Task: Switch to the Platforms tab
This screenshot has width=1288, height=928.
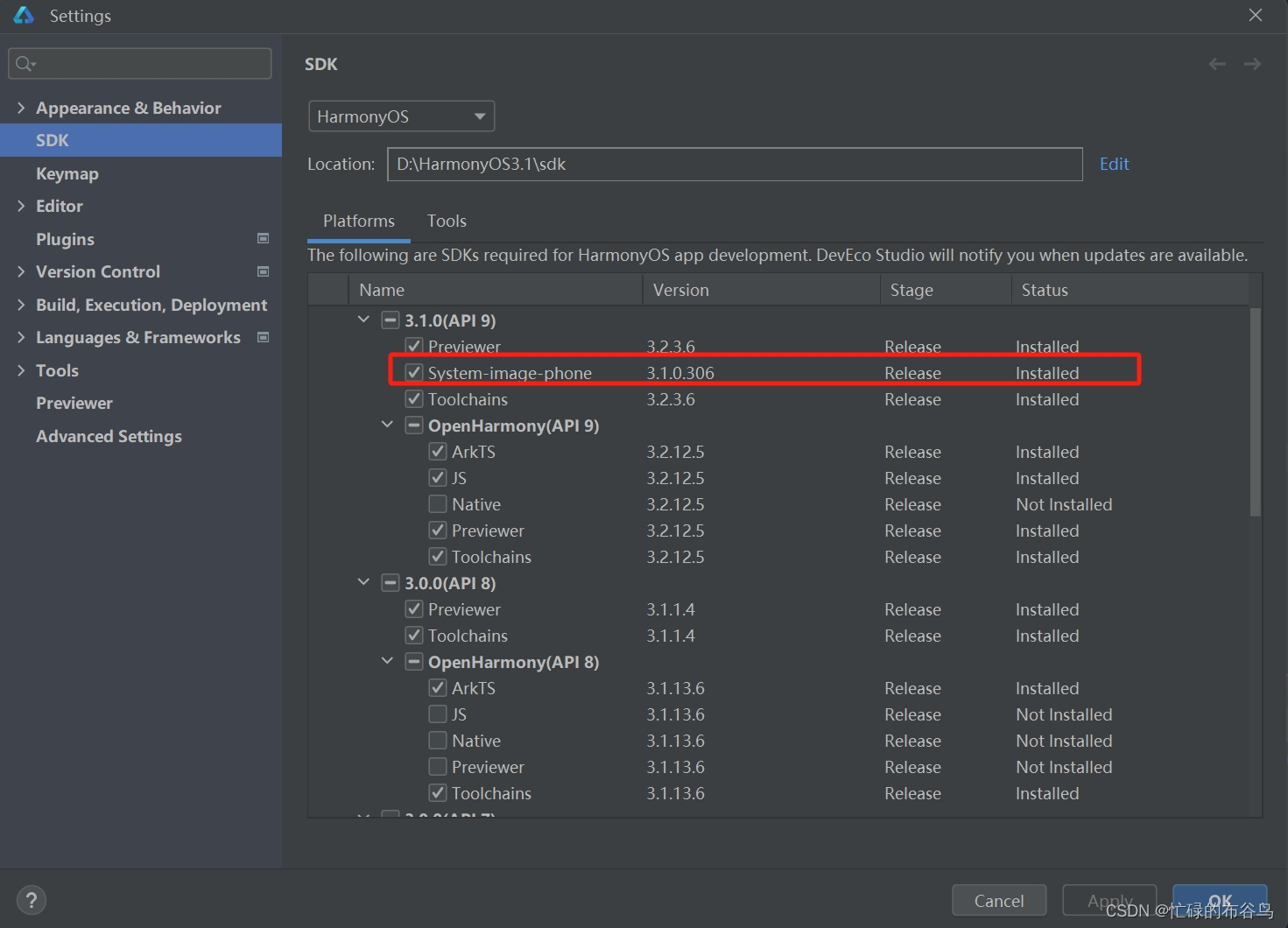Action: 359,221
